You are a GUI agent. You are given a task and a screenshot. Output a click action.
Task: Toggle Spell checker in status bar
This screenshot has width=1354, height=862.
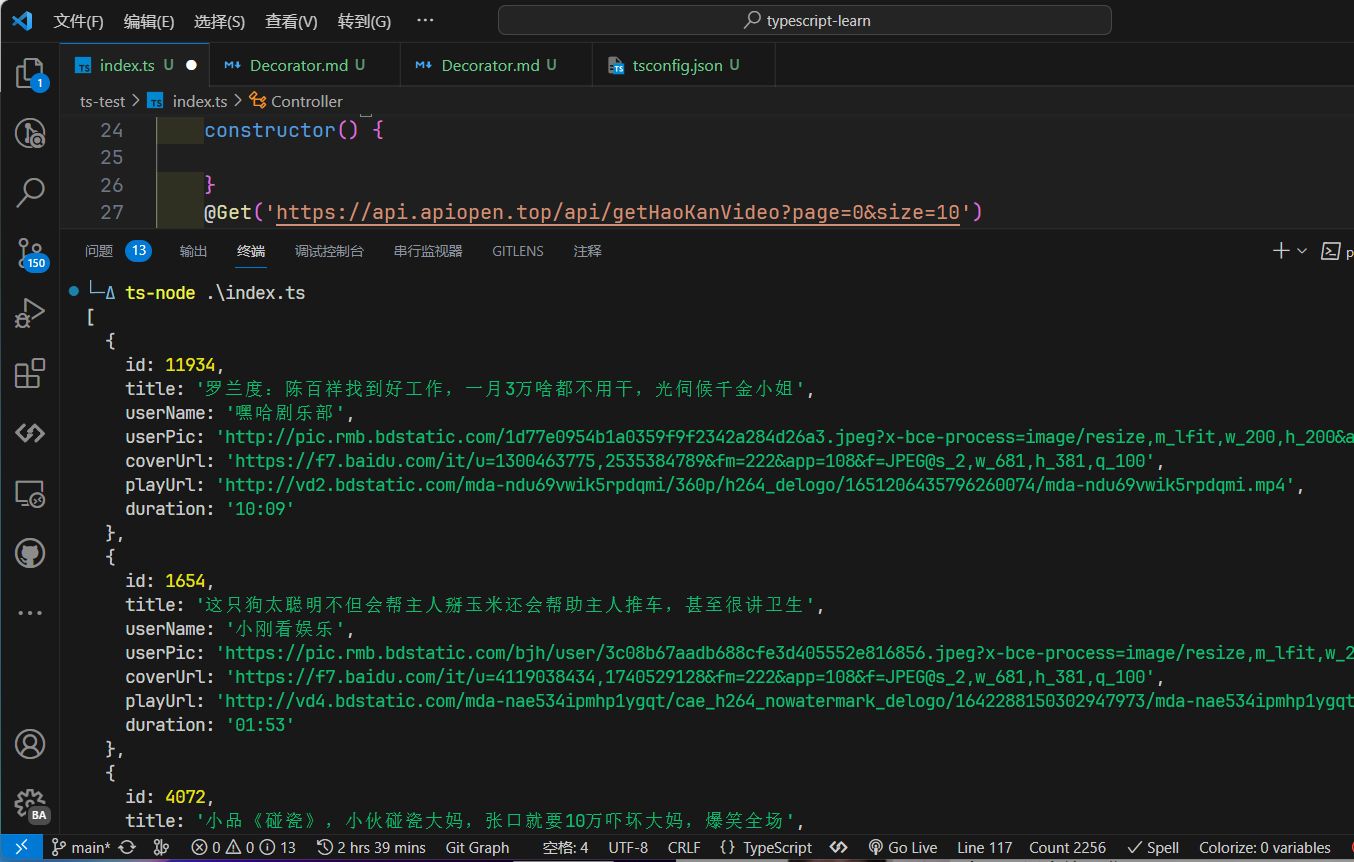(x=1152, y=847)
